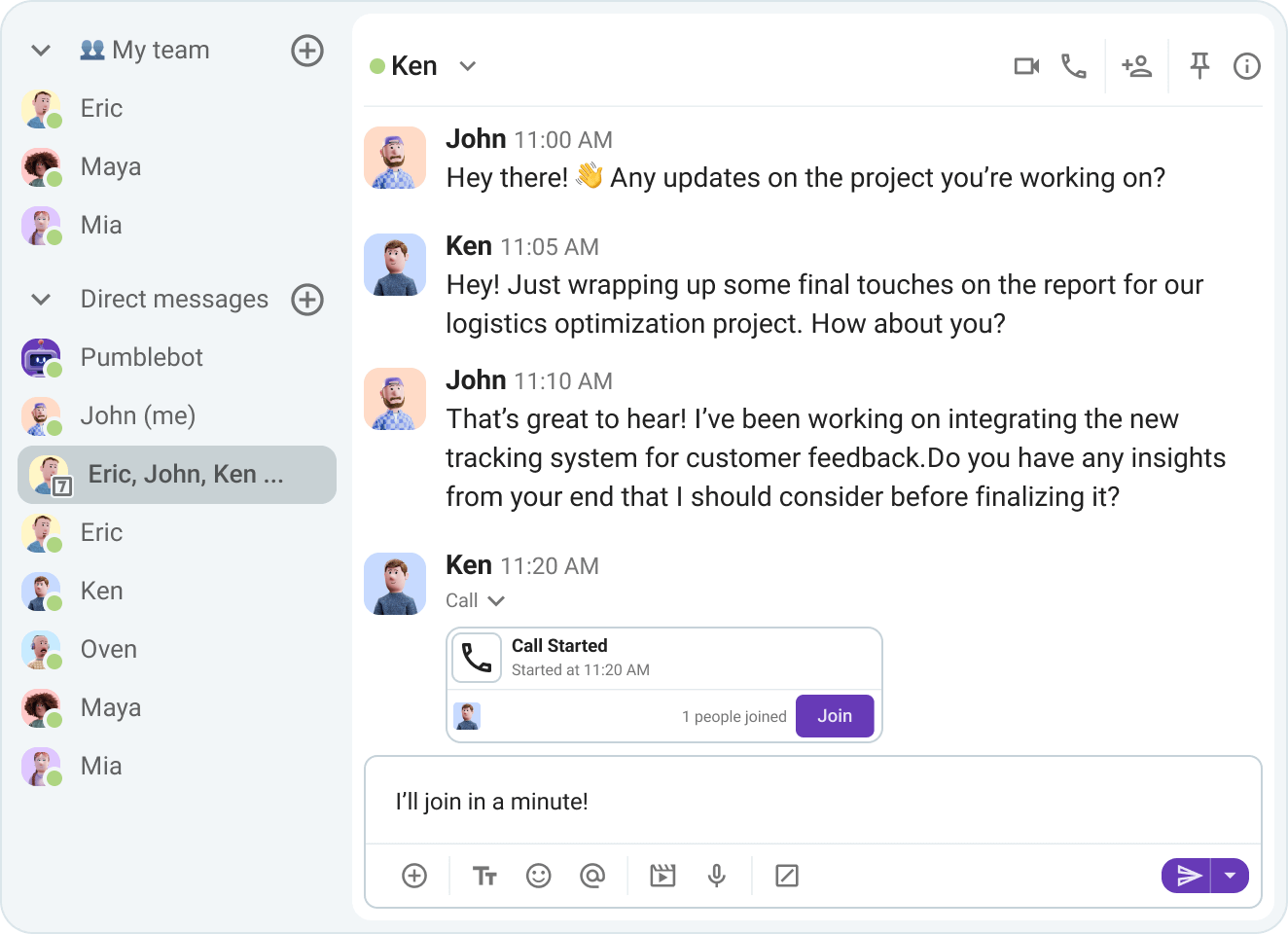Record a video message from the composer
The height and width of the screenshot is (934, 1288).
(662, 876)
